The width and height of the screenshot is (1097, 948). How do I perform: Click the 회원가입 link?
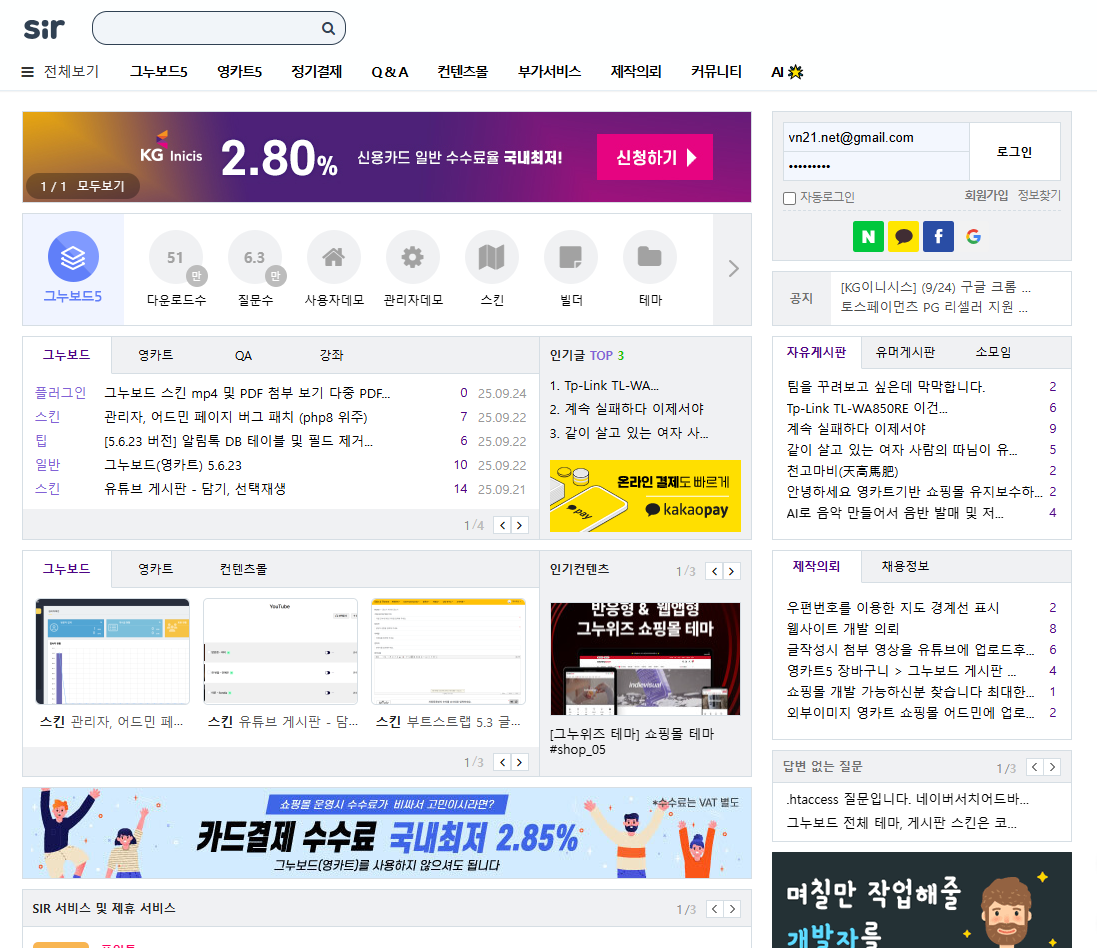(x=985, y=196)
